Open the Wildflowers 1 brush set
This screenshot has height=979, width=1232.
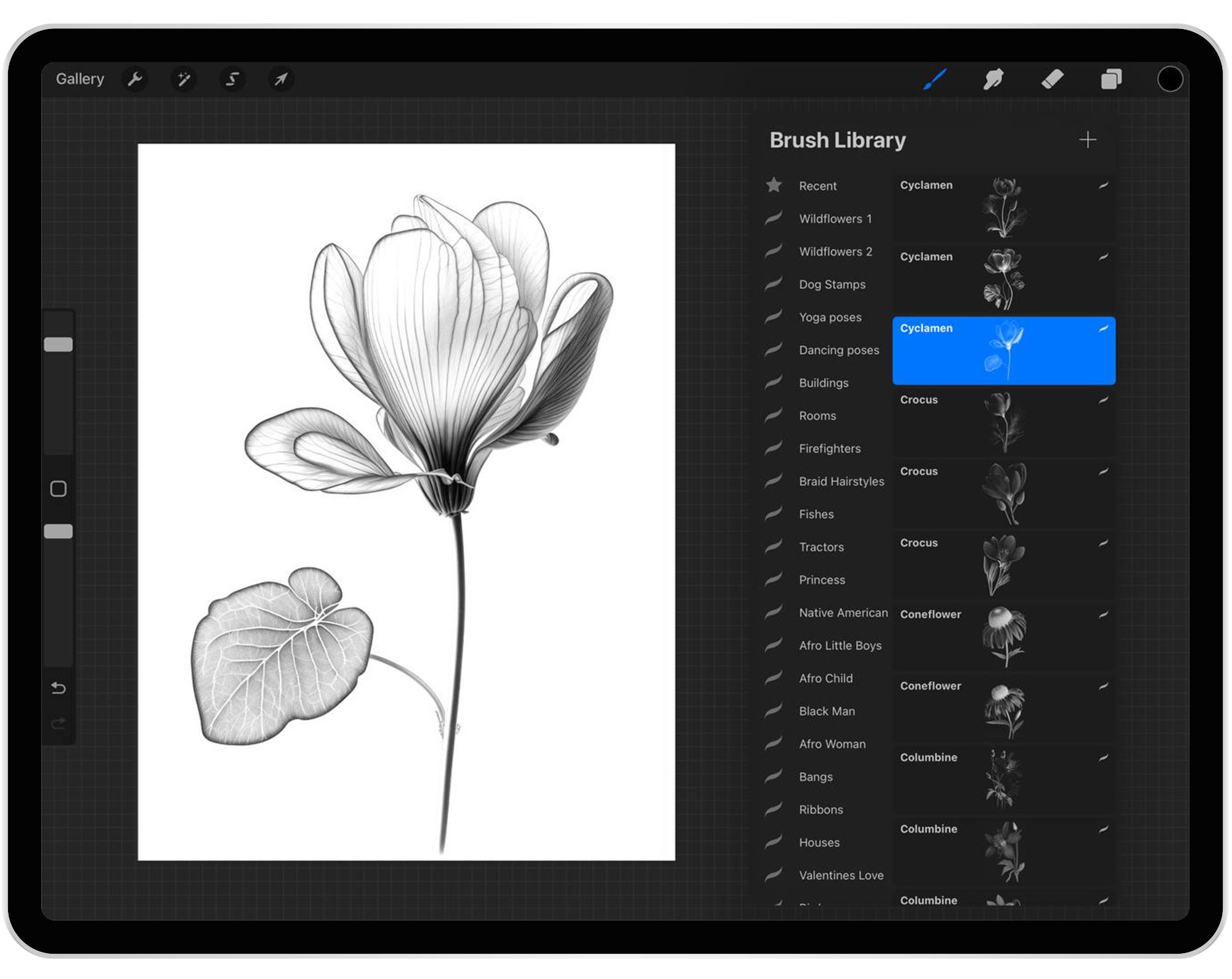click(825, 219)
